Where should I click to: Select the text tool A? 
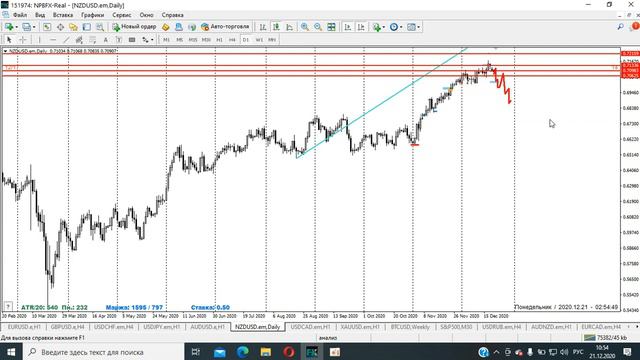105,40
